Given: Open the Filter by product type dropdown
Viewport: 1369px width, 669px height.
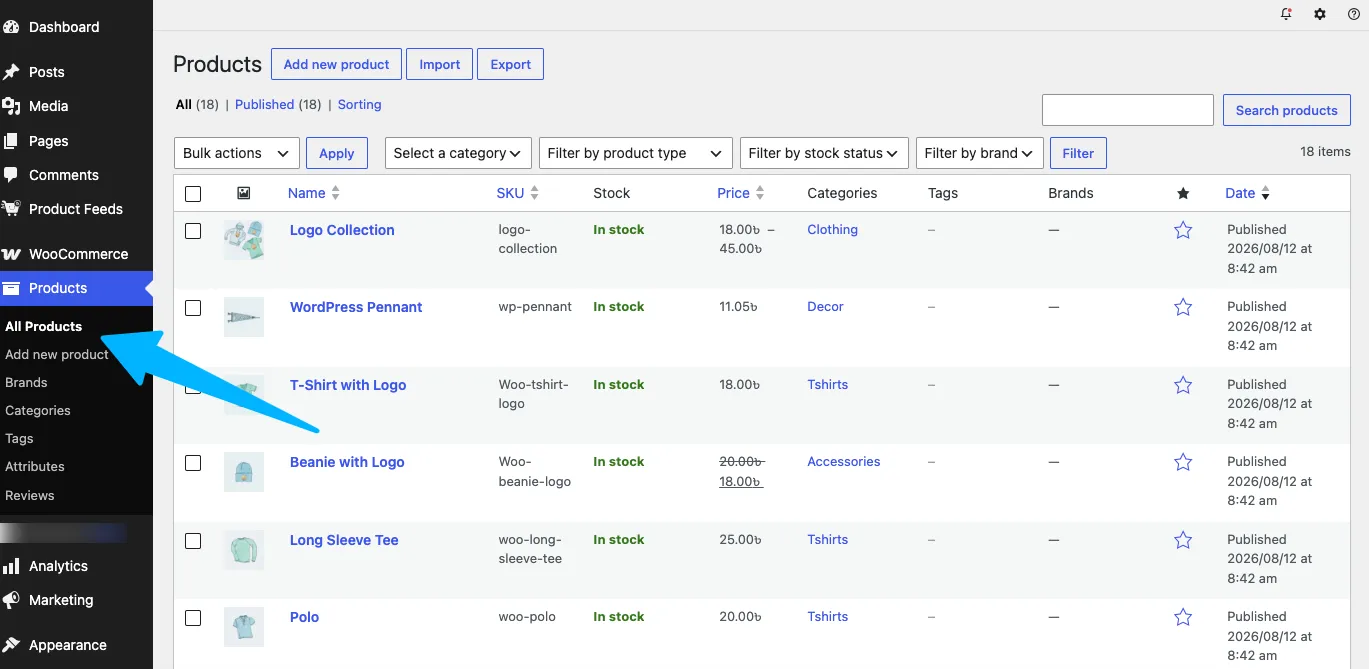Looking at the screenshot, I should point(635,153).
